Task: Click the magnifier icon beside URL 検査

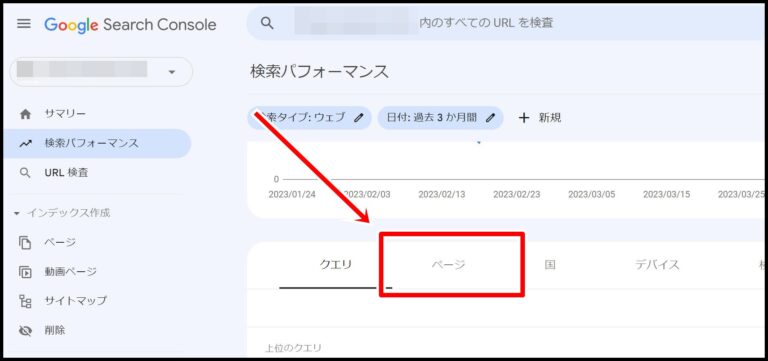Action: click(25, 173)
